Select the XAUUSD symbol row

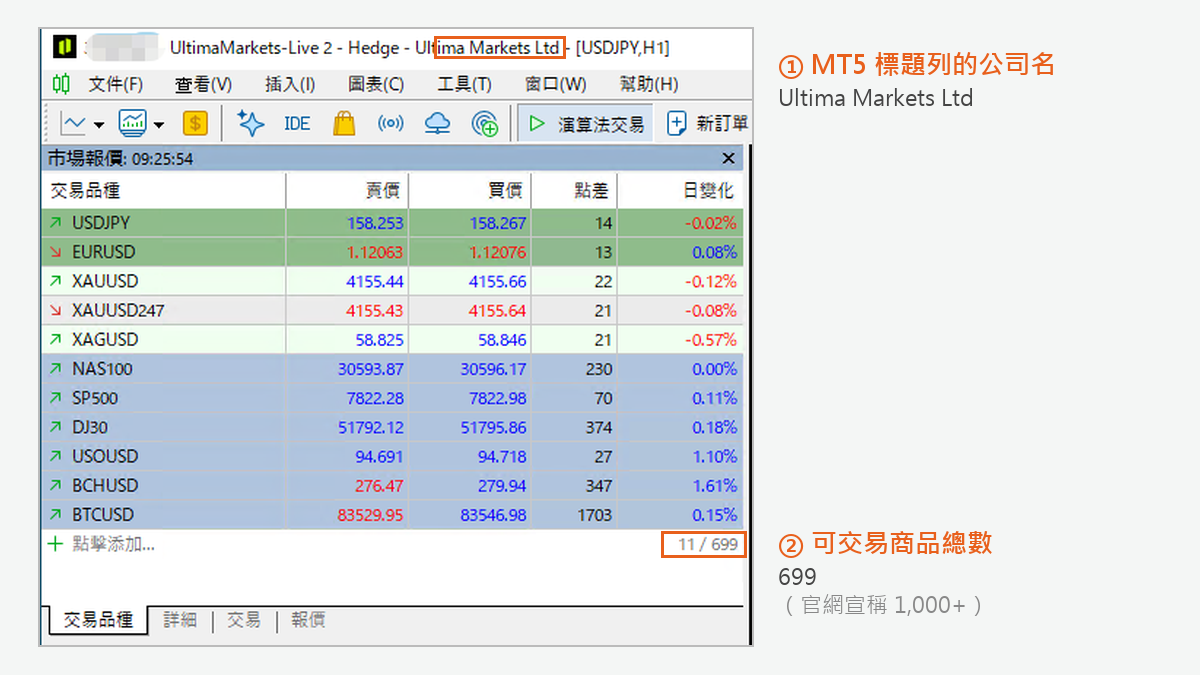coord(393,281)
